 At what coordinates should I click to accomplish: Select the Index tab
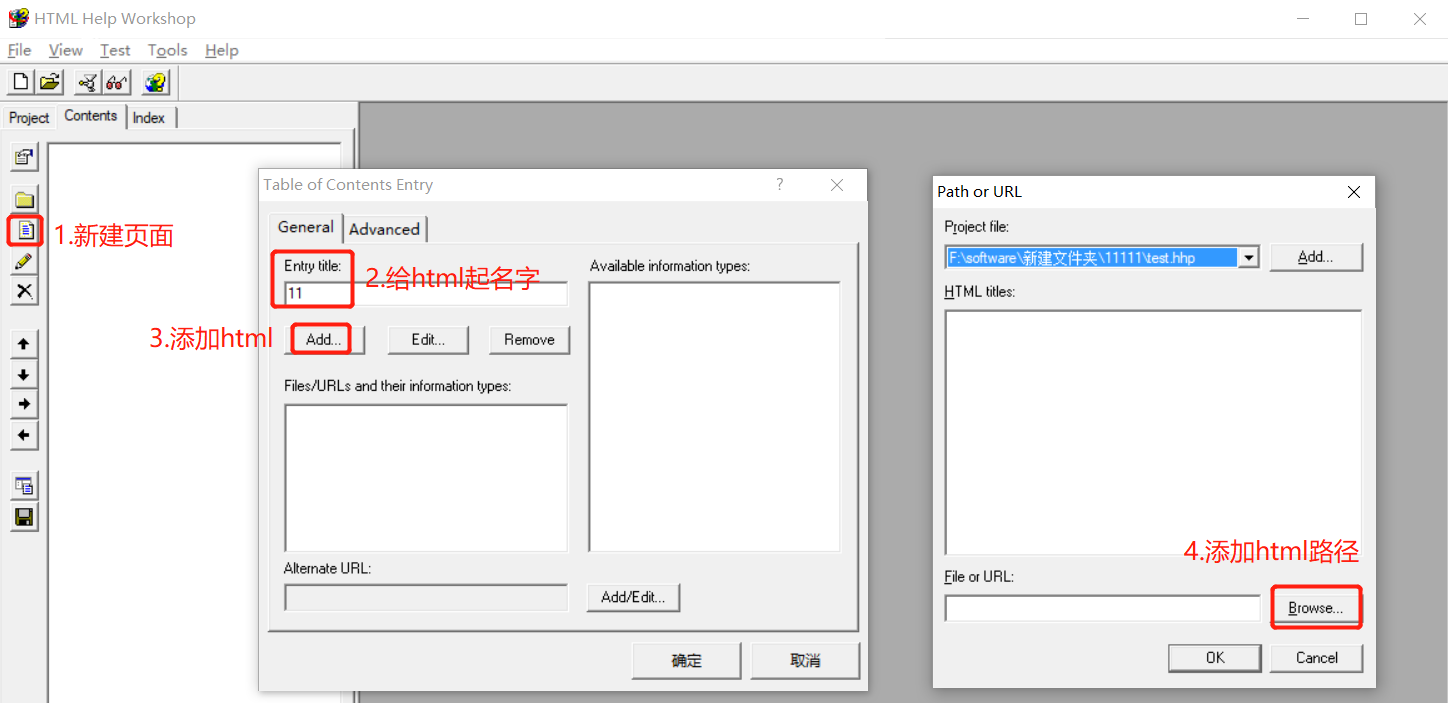pos(148,117)
